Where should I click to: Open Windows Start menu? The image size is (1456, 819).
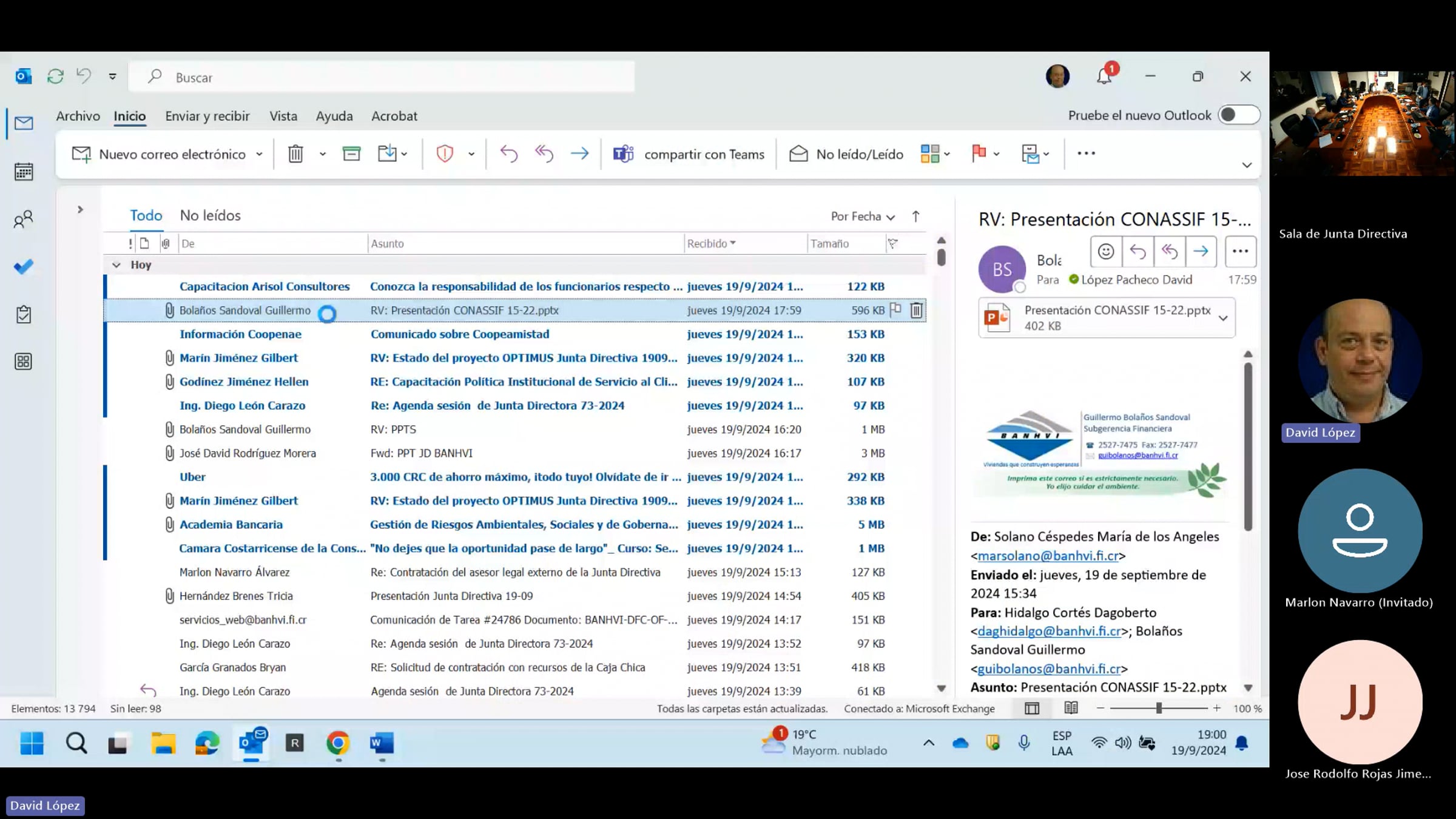32,743
